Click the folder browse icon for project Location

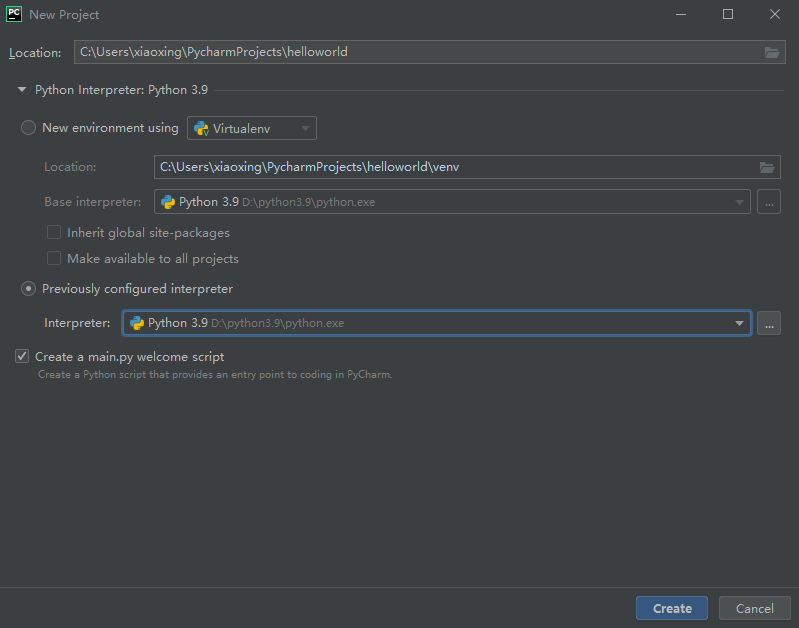[772, 53]
